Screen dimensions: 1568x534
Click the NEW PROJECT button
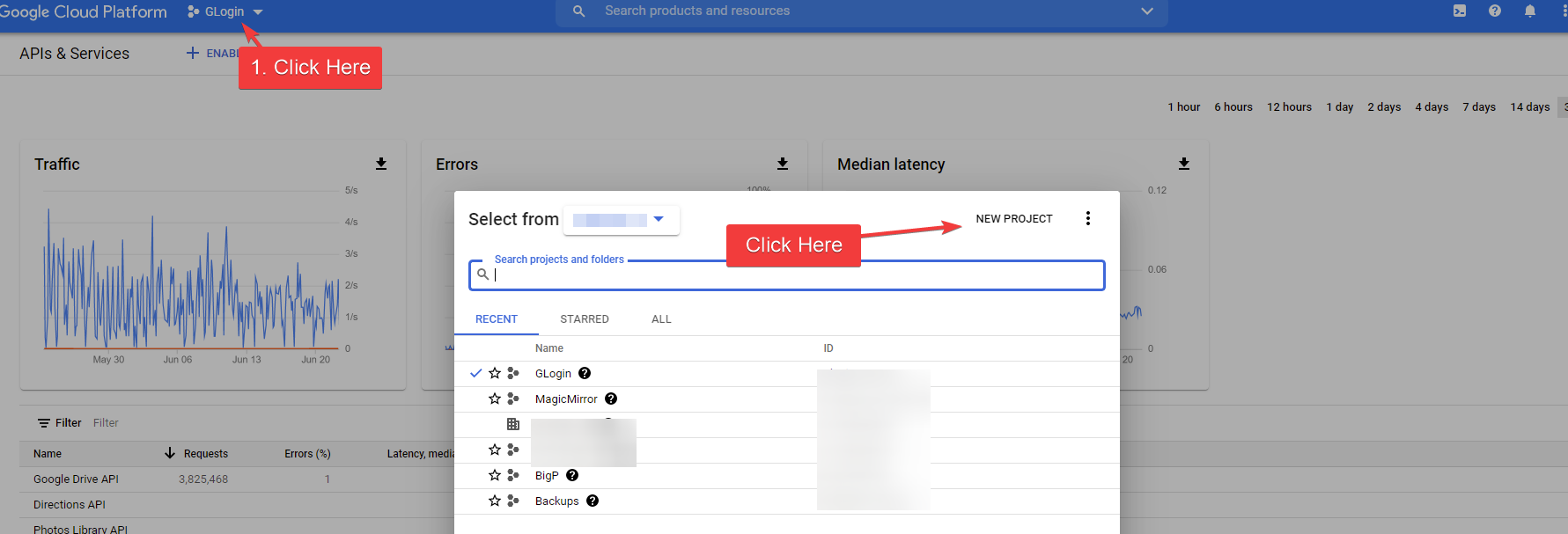coord(1013,219)
